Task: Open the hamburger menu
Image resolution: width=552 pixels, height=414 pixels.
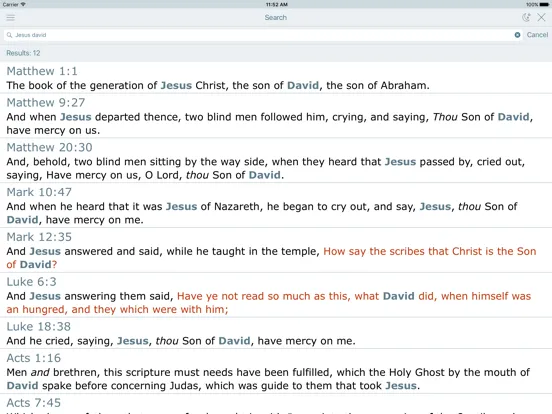Action: 11,17
